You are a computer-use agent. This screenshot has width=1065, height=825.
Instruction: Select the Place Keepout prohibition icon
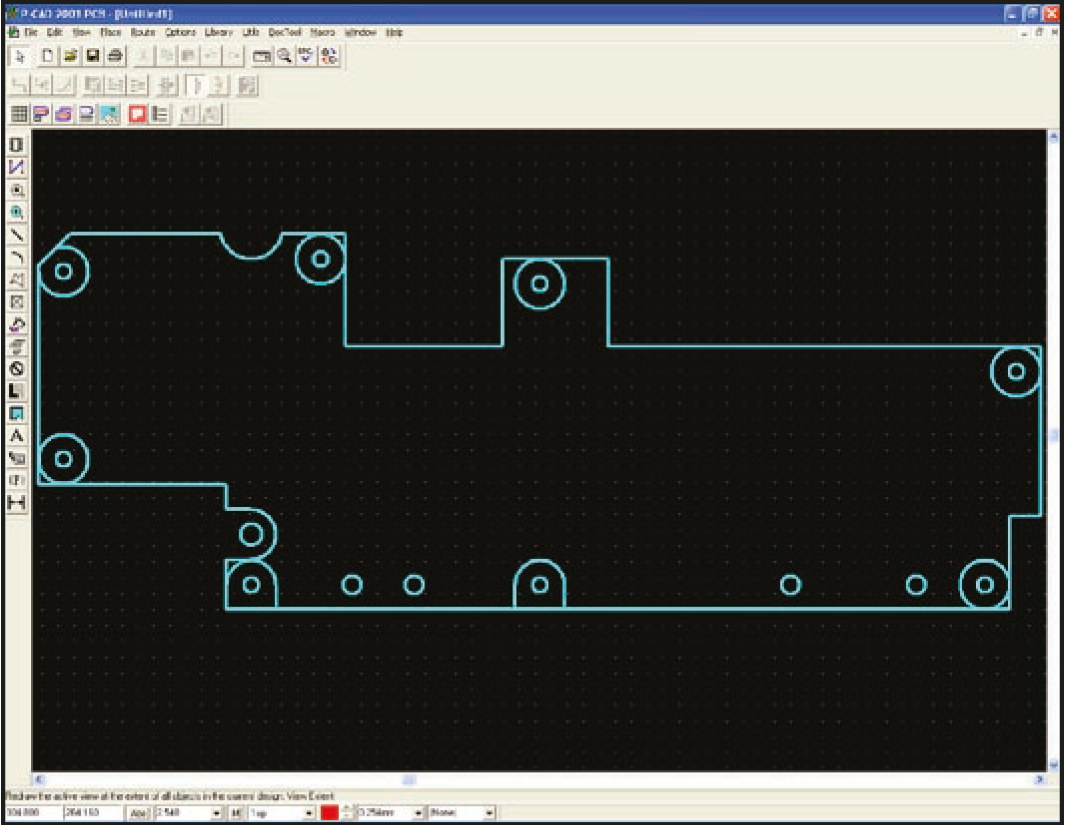coord(17,369)
